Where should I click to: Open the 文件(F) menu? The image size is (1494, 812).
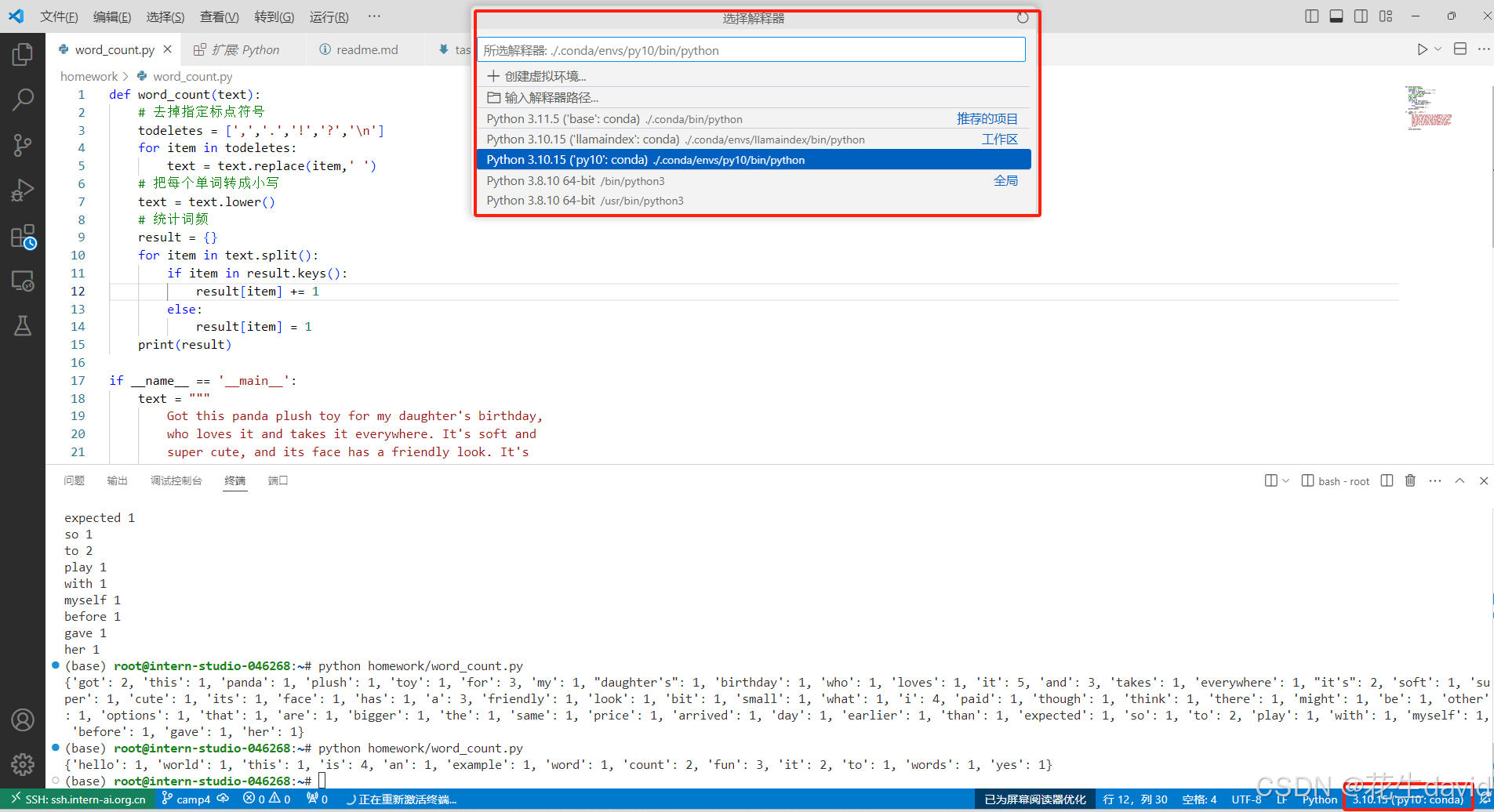(59, 16)
